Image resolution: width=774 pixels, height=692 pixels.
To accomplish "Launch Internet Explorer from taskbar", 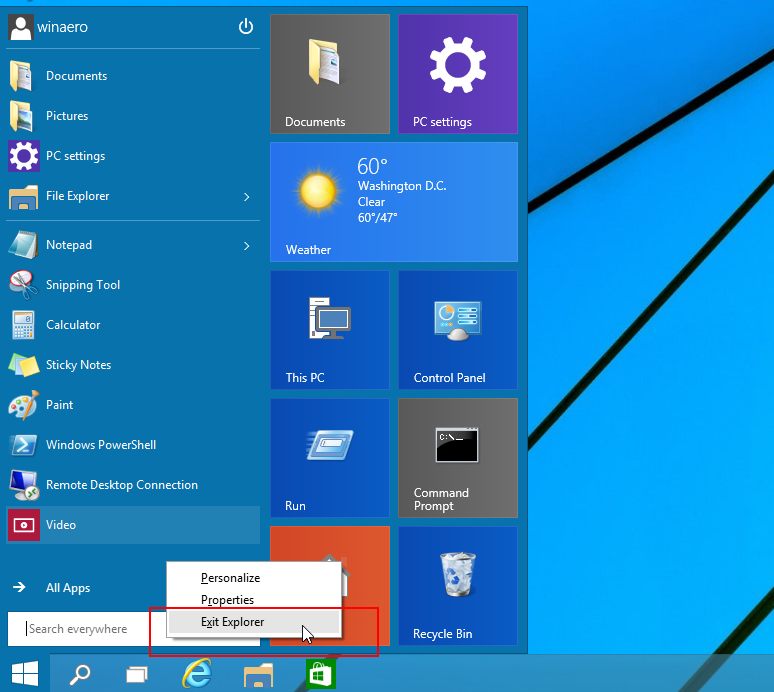I will (197, 673).
